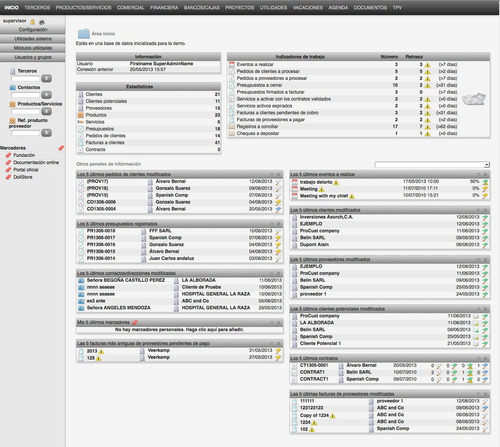500x447 pixels.
Task: Click the printer icon beside supervisor
Action: (x=42, y=22)
